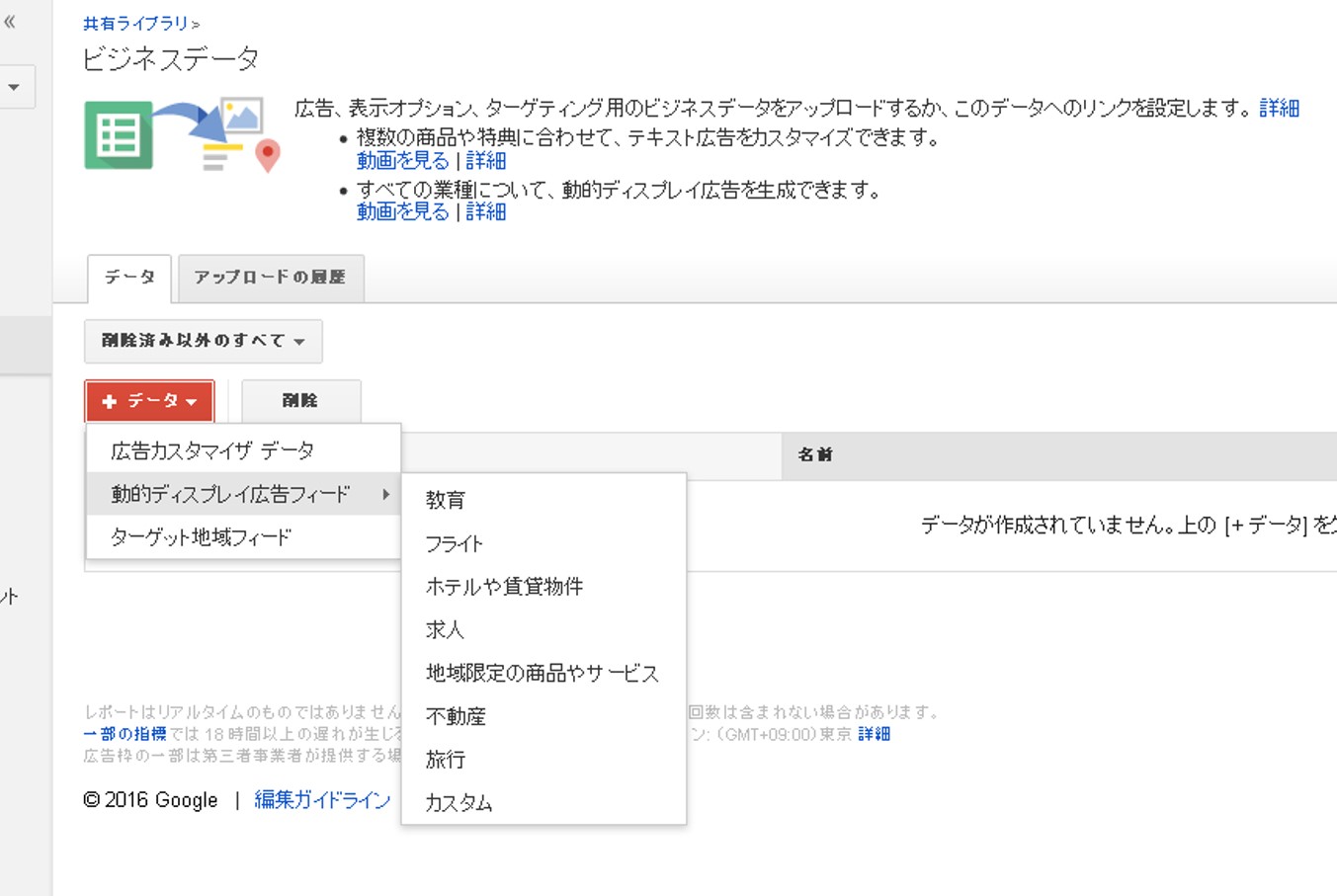
Task: Click the ビジネスデータ page heading
Action: click(170, 59)
